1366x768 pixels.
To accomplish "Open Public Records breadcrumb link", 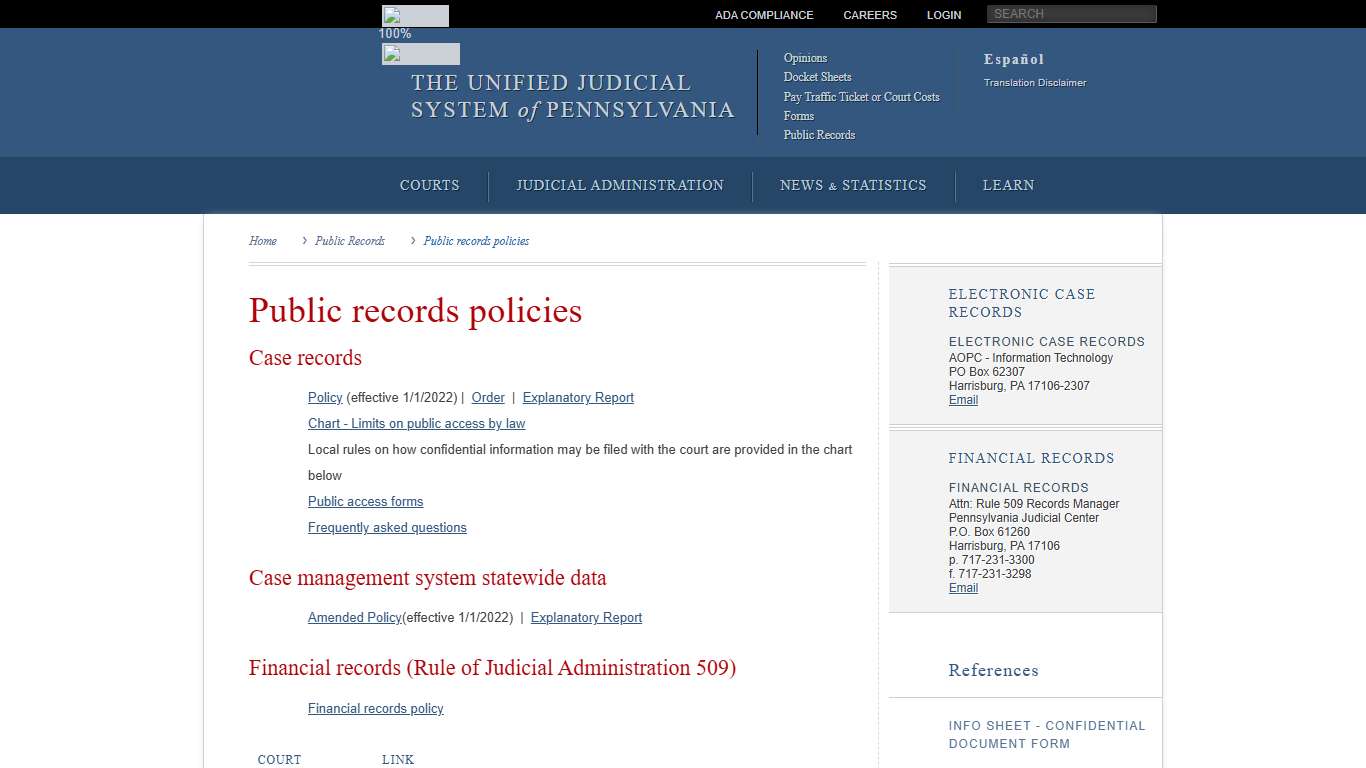I will click(x=350, y=241).
